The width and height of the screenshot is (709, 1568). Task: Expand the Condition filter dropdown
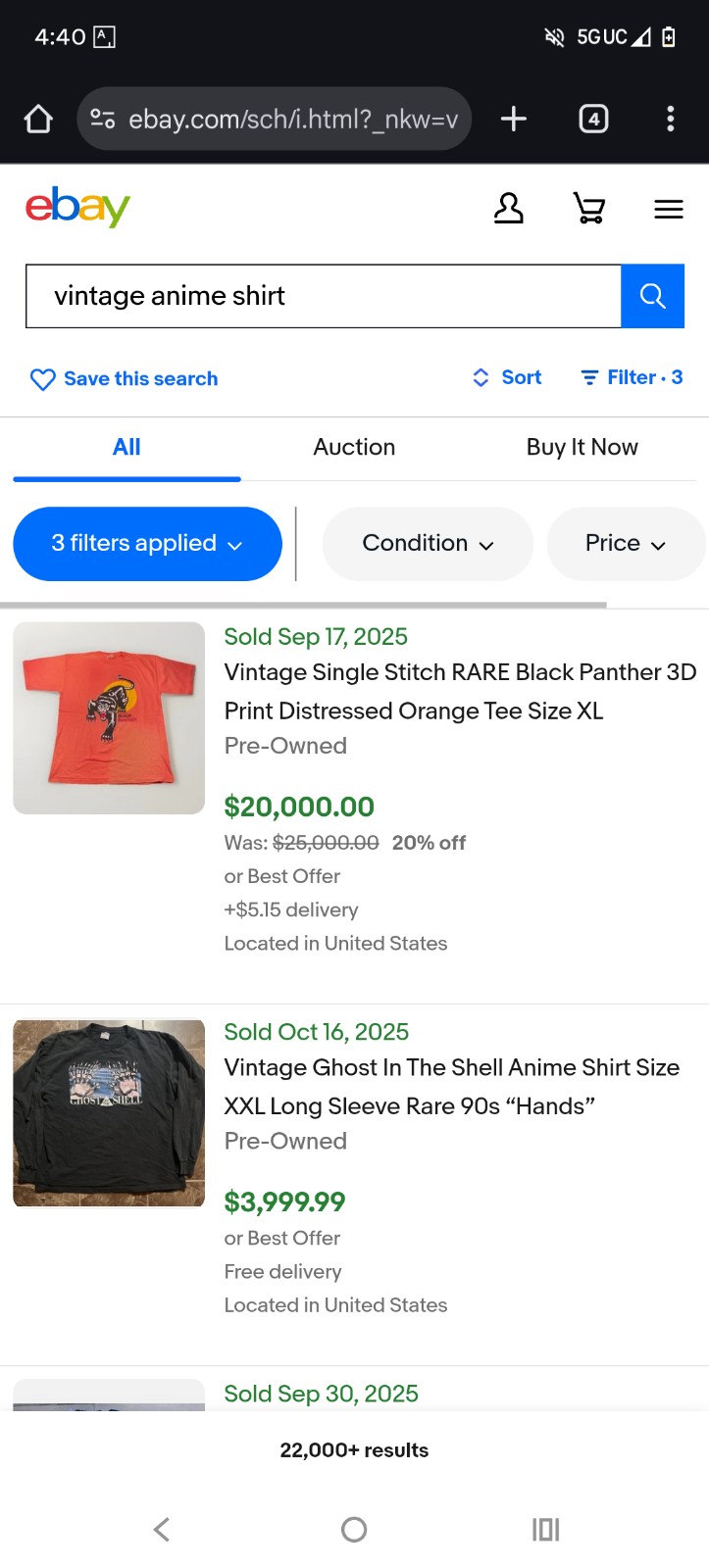(428, 544)
